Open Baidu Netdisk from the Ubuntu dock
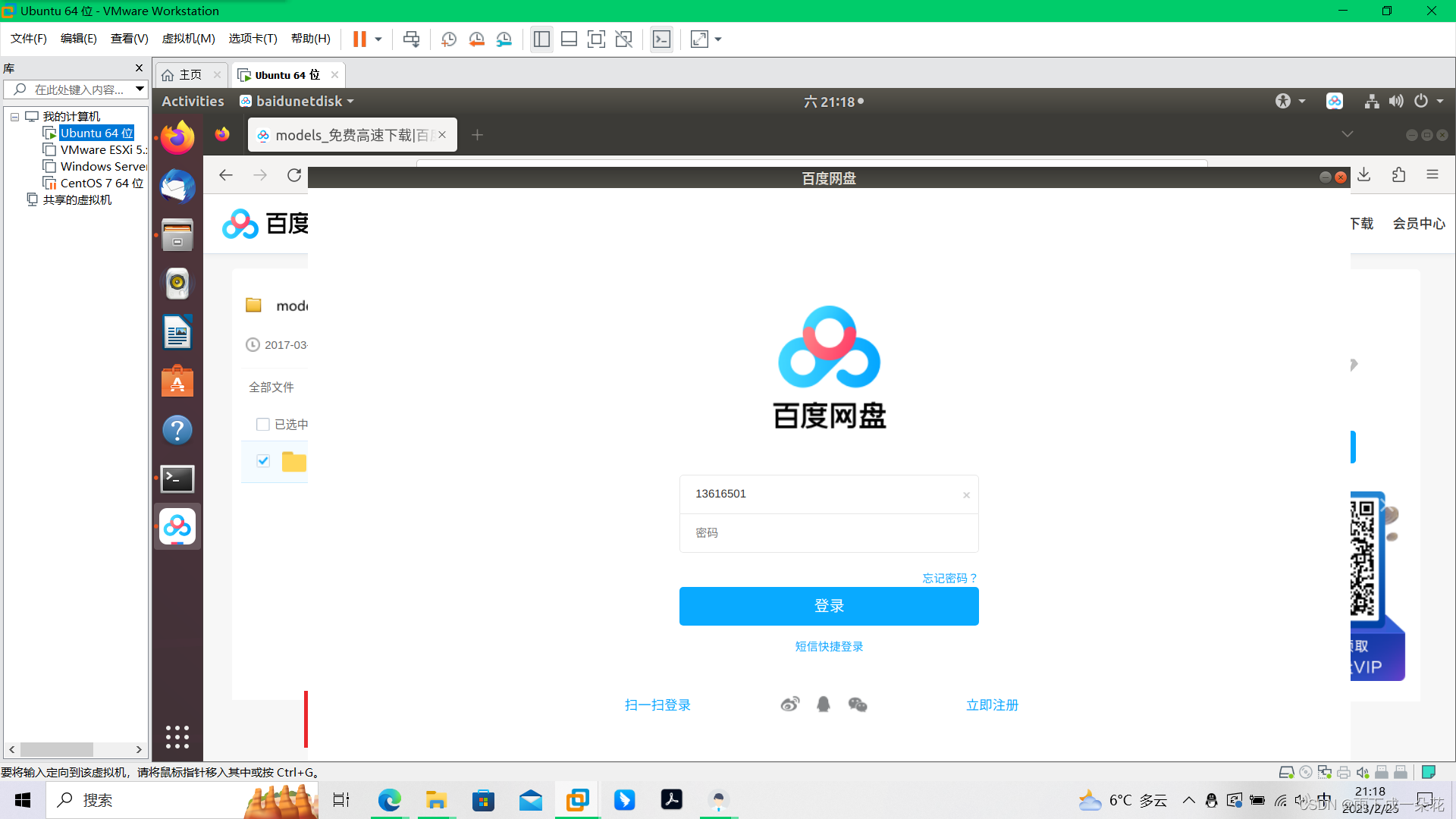Screen dimensions: 1456x819 click(177, 526)
